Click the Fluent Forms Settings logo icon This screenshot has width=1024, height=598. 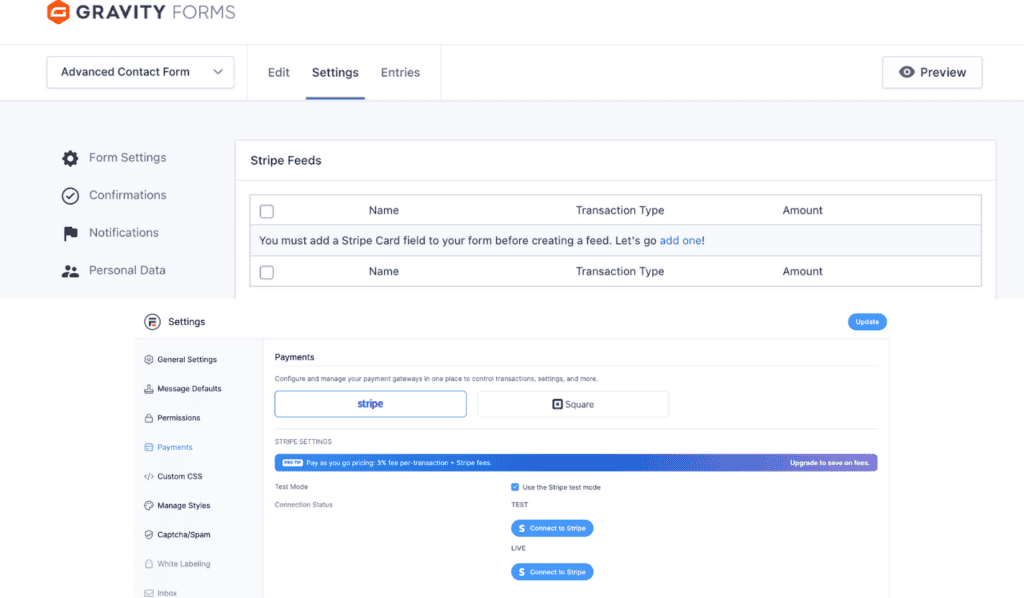point(152,322)
